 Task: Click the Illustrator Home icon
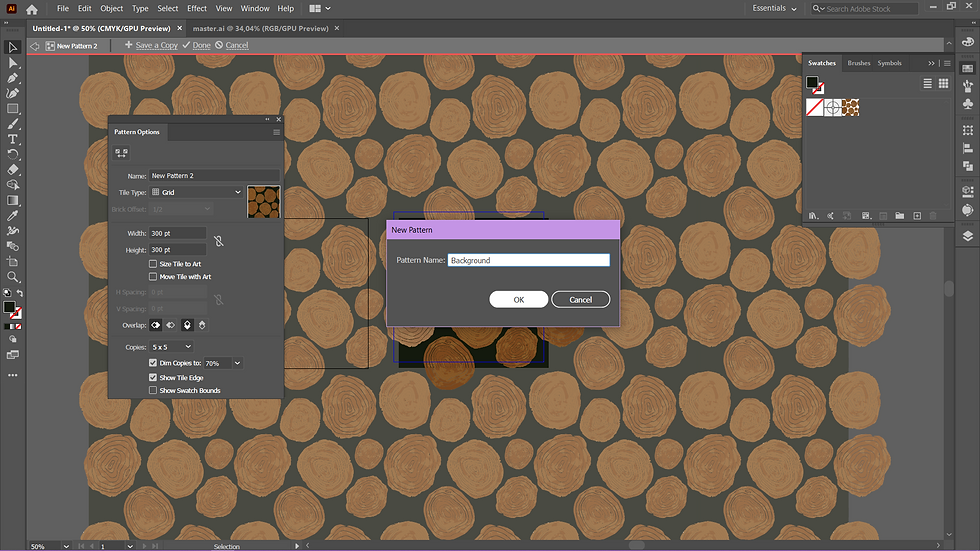coord(32,9)
